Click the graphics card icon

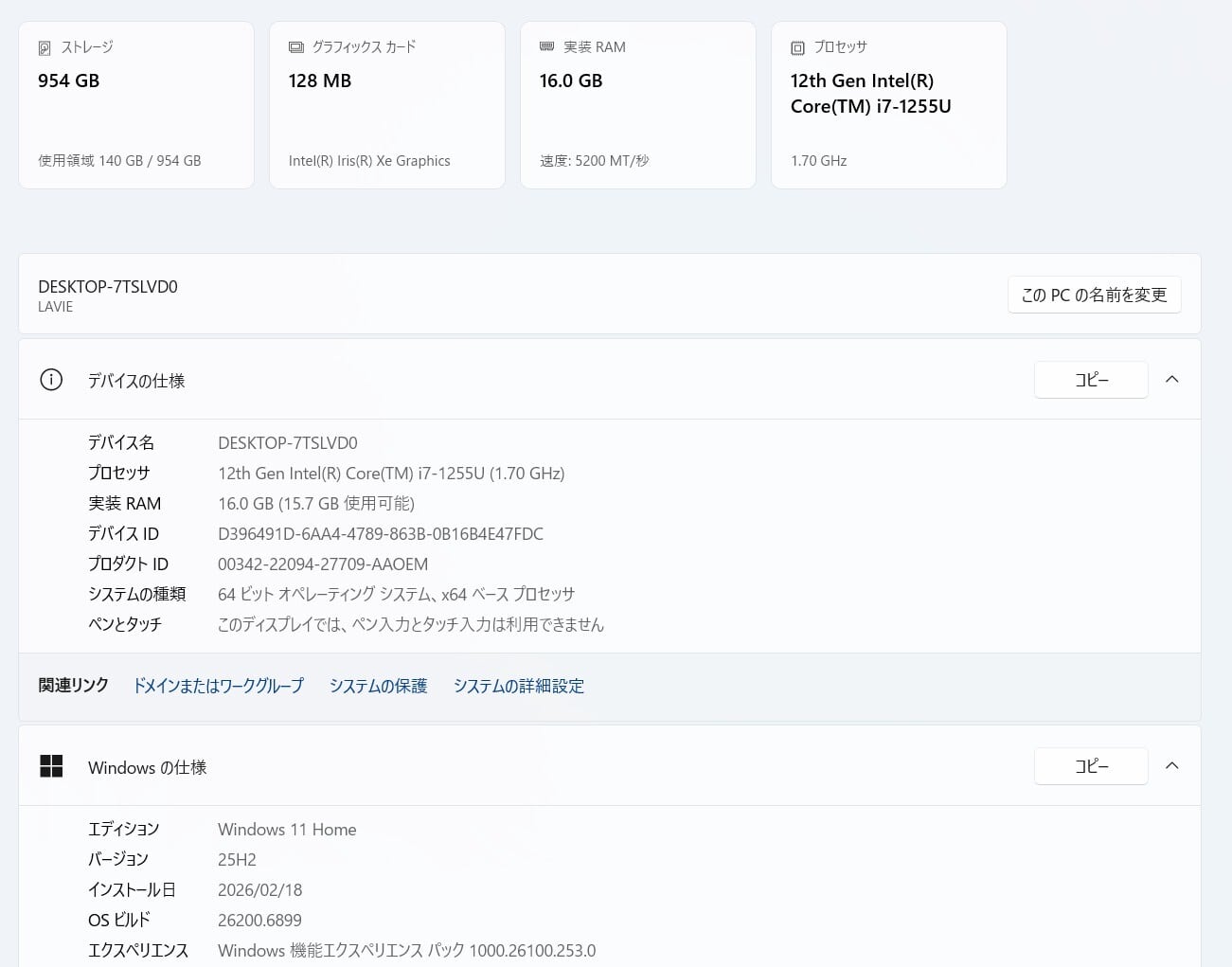click(295, 47)
